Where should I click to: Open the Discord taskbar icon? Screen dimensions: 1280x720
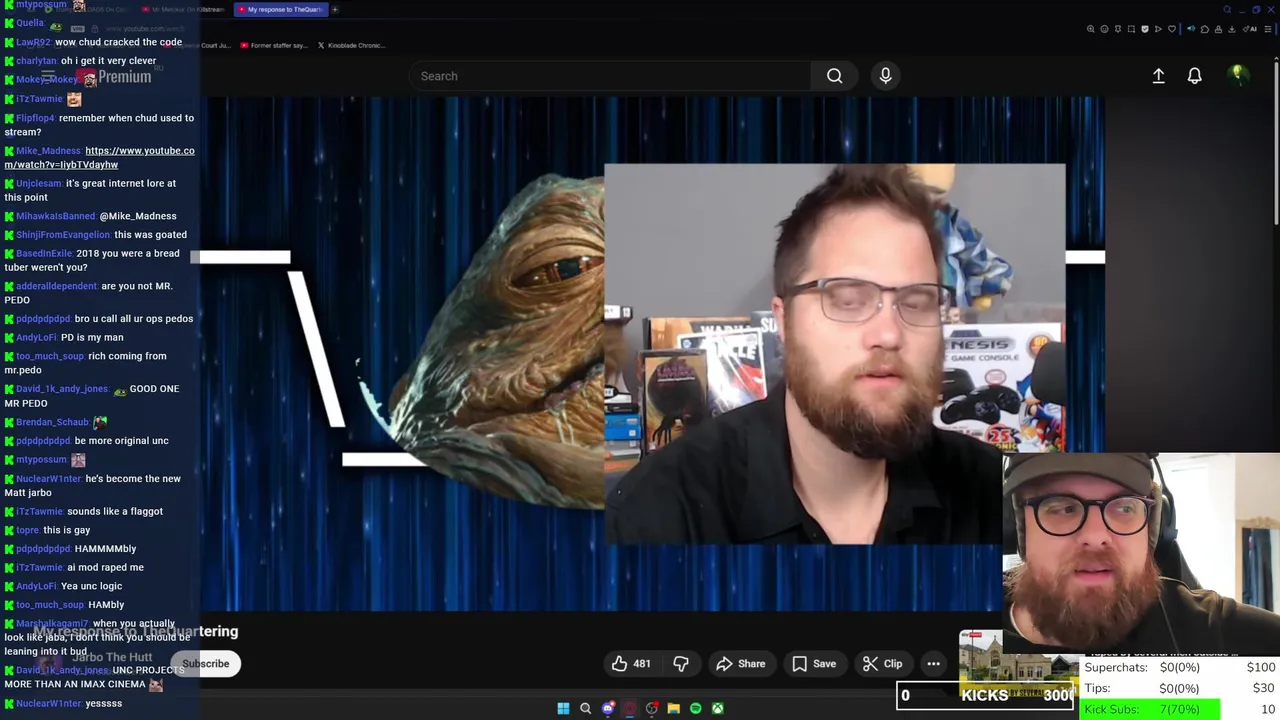click(x=608, y=708)
